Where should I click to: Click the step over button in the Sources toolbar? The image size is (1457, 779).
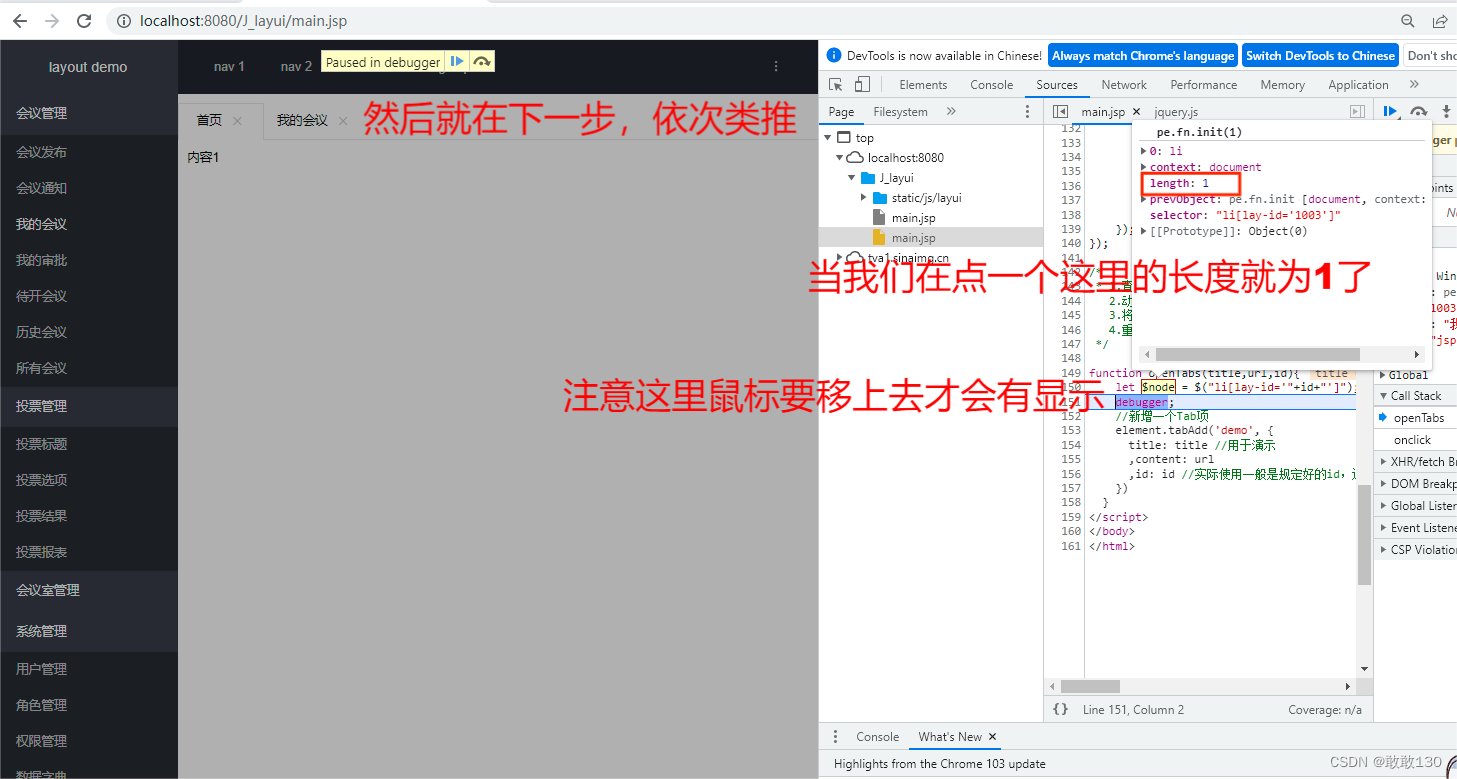1418,112
